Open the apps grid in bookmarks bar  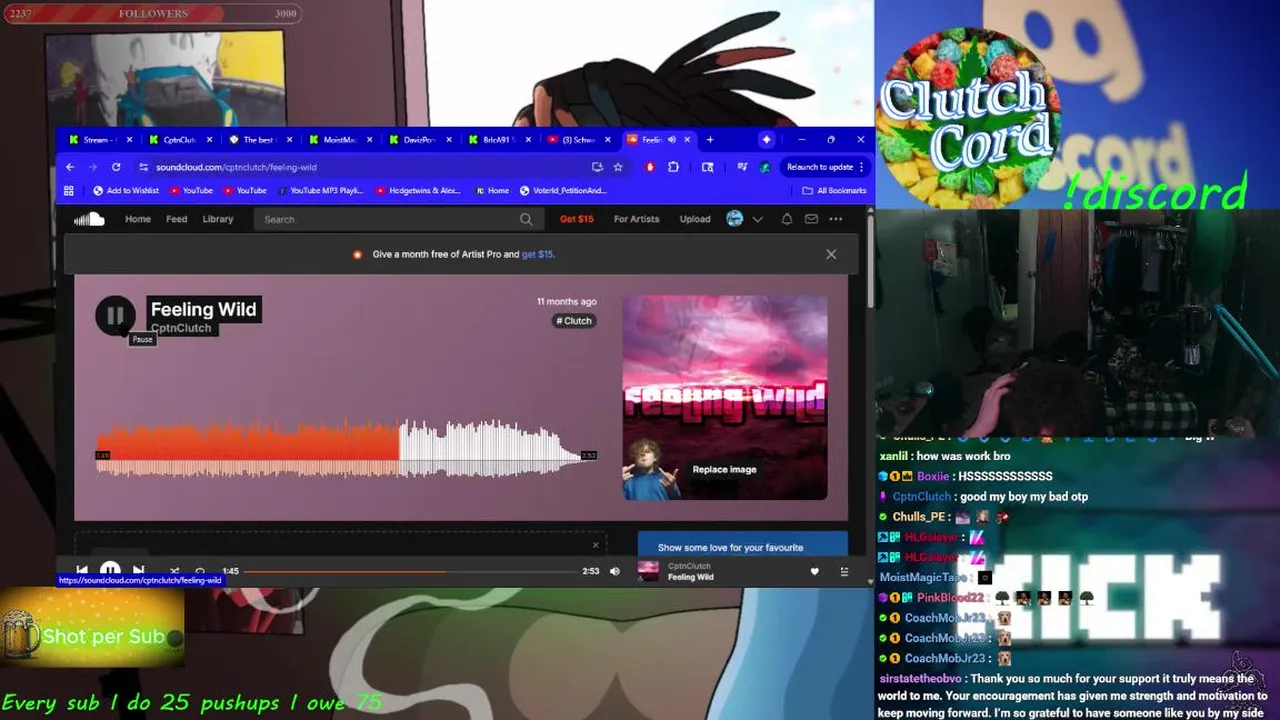pyautogui.click(x=69, y=191)
